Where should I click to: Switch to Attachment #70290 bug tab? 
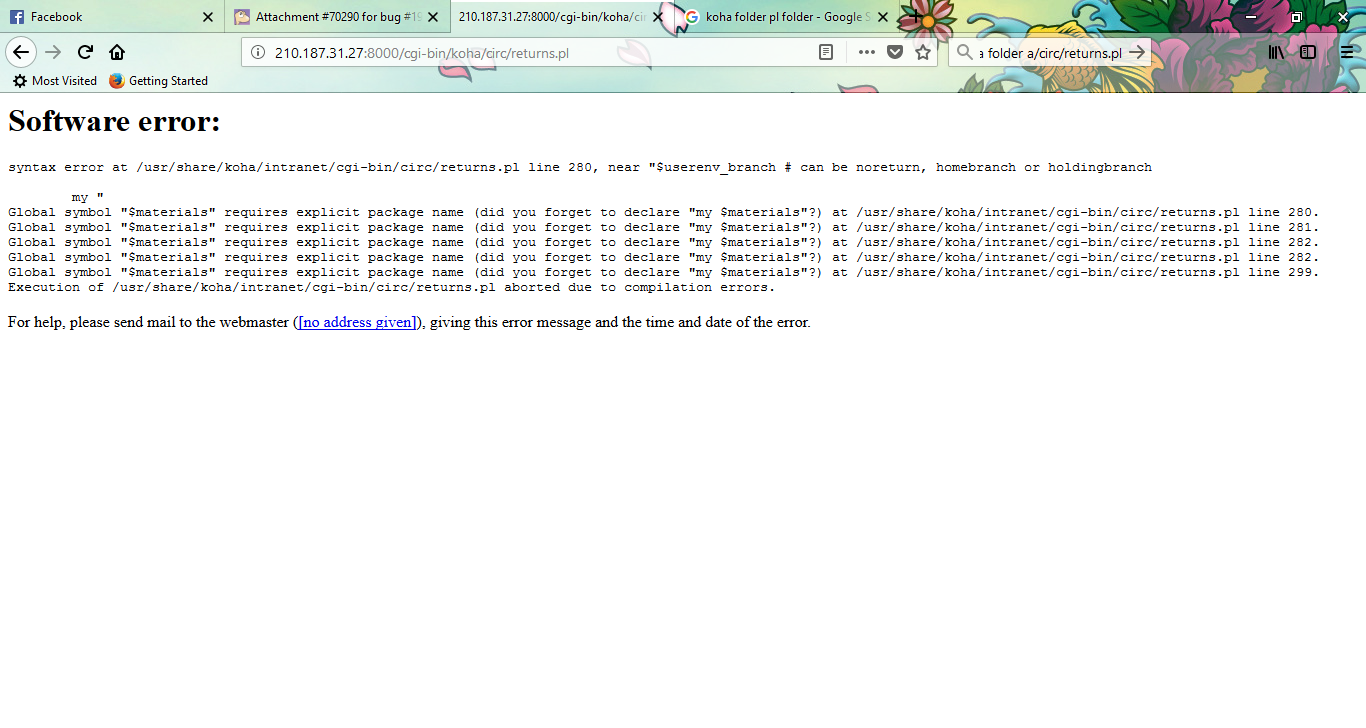coord(330,17)
